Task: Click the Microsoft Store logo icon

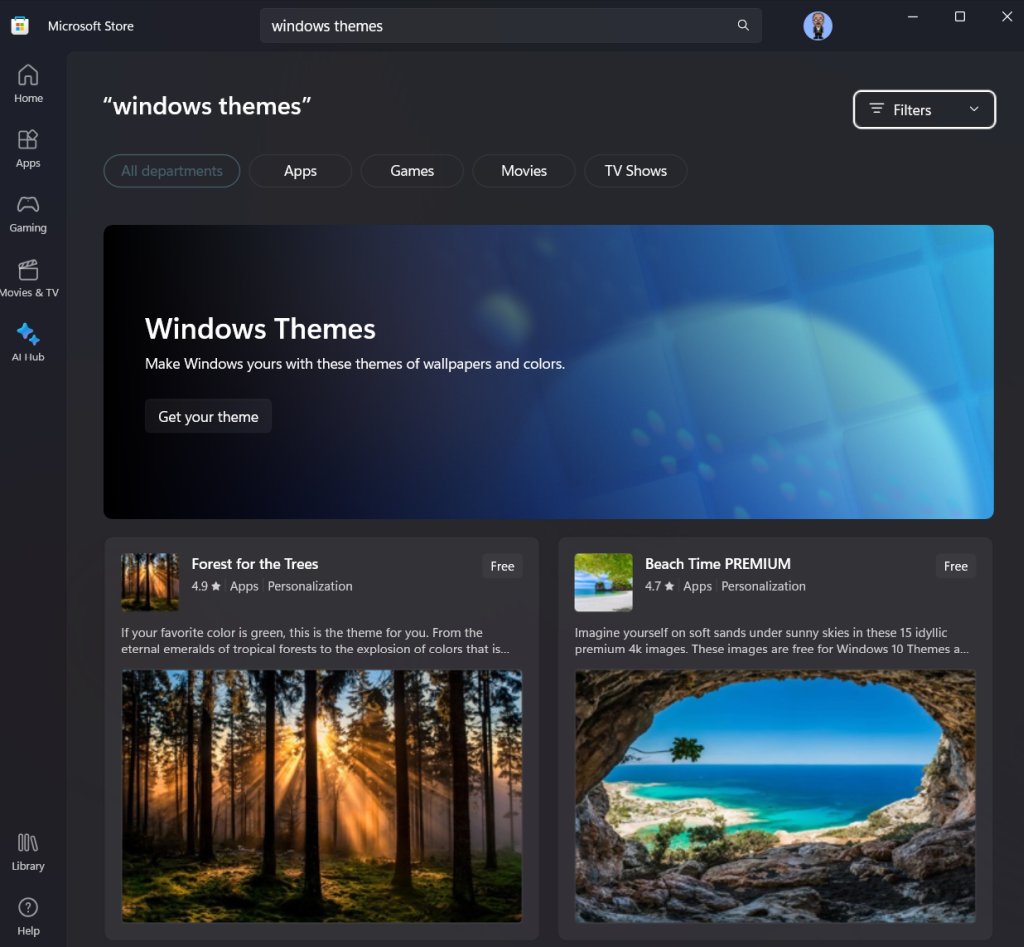Action: tap(20, 25)
